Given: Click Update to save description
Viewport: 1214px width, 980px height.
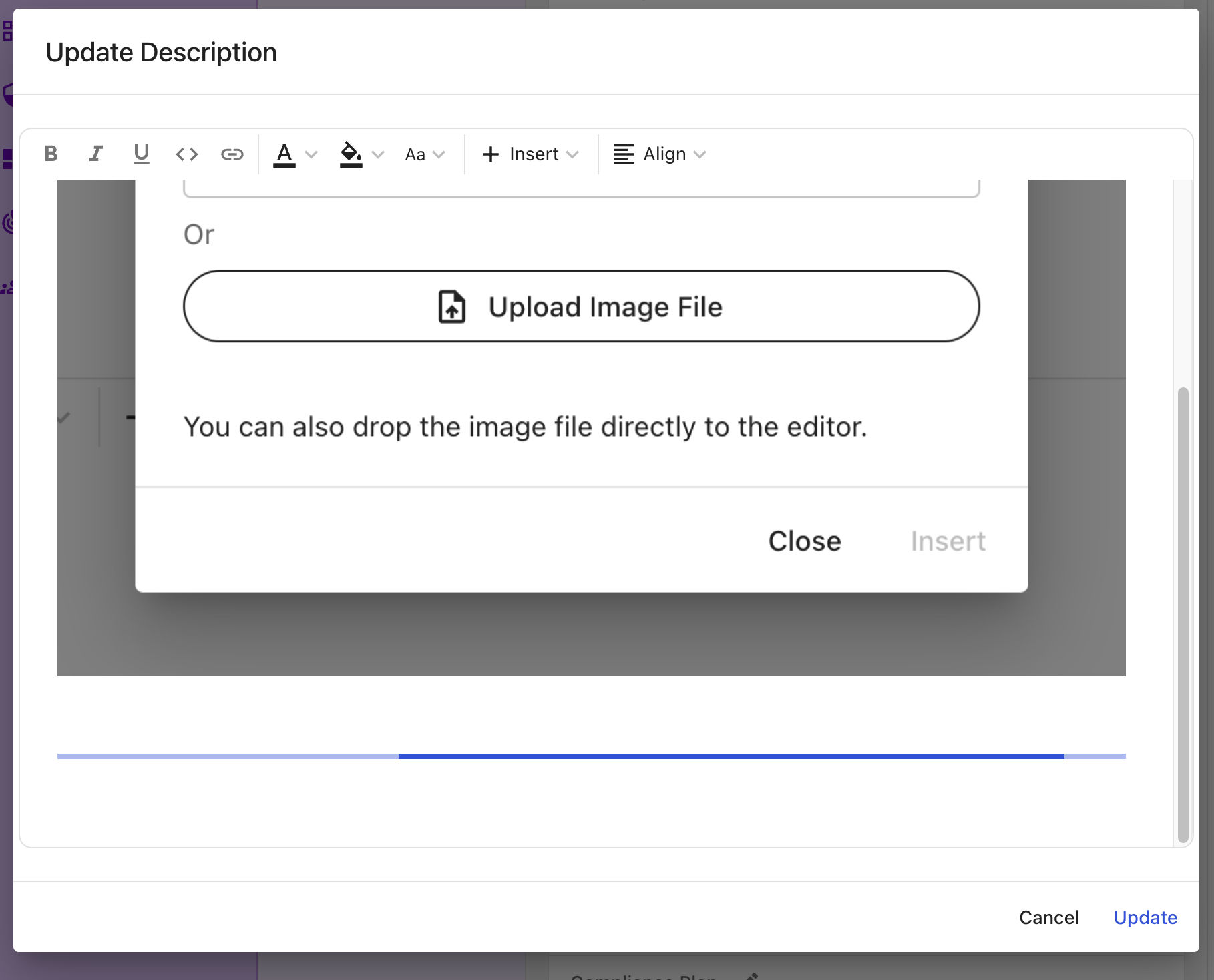Looking at the screenshot, I should [1145, 917].
